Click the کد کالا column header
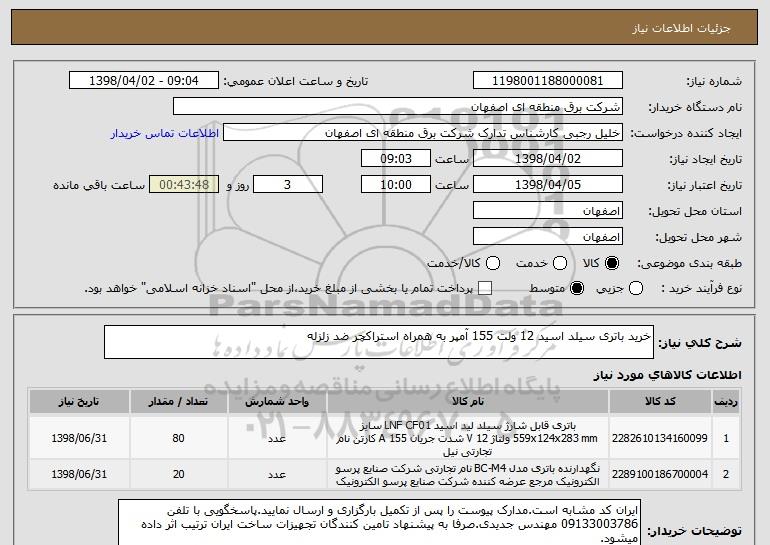The width and height of the screenshot is (770, 545). (x=660, y=402)
